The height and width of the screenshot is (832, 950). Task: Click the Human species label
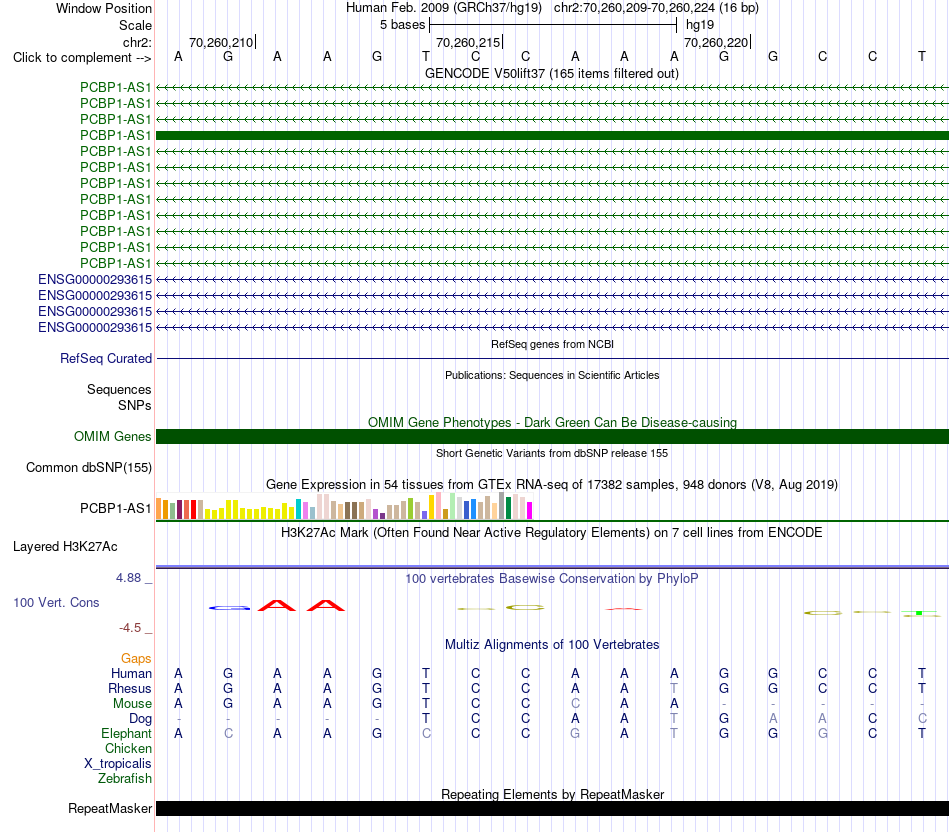click(131, 673)
